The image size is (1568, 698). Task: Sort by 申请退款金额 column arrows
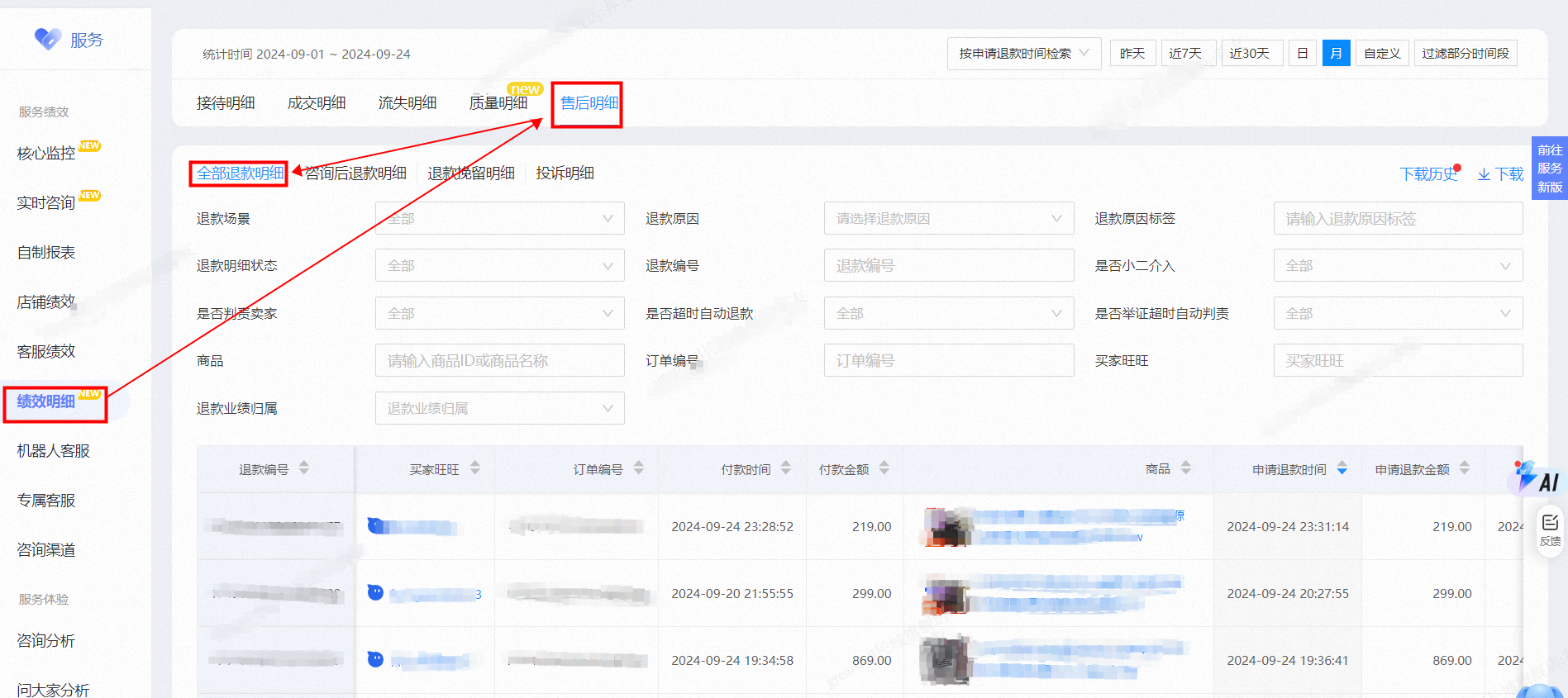[x=1465, y=468]
